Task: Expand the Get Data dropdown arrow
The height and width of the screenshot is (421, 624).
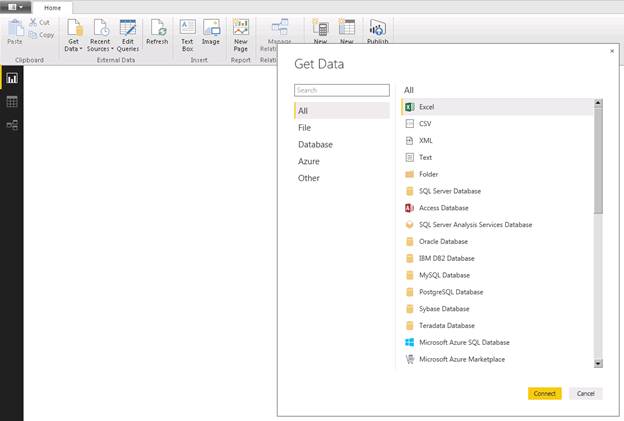Action: [x=81, y=49]
